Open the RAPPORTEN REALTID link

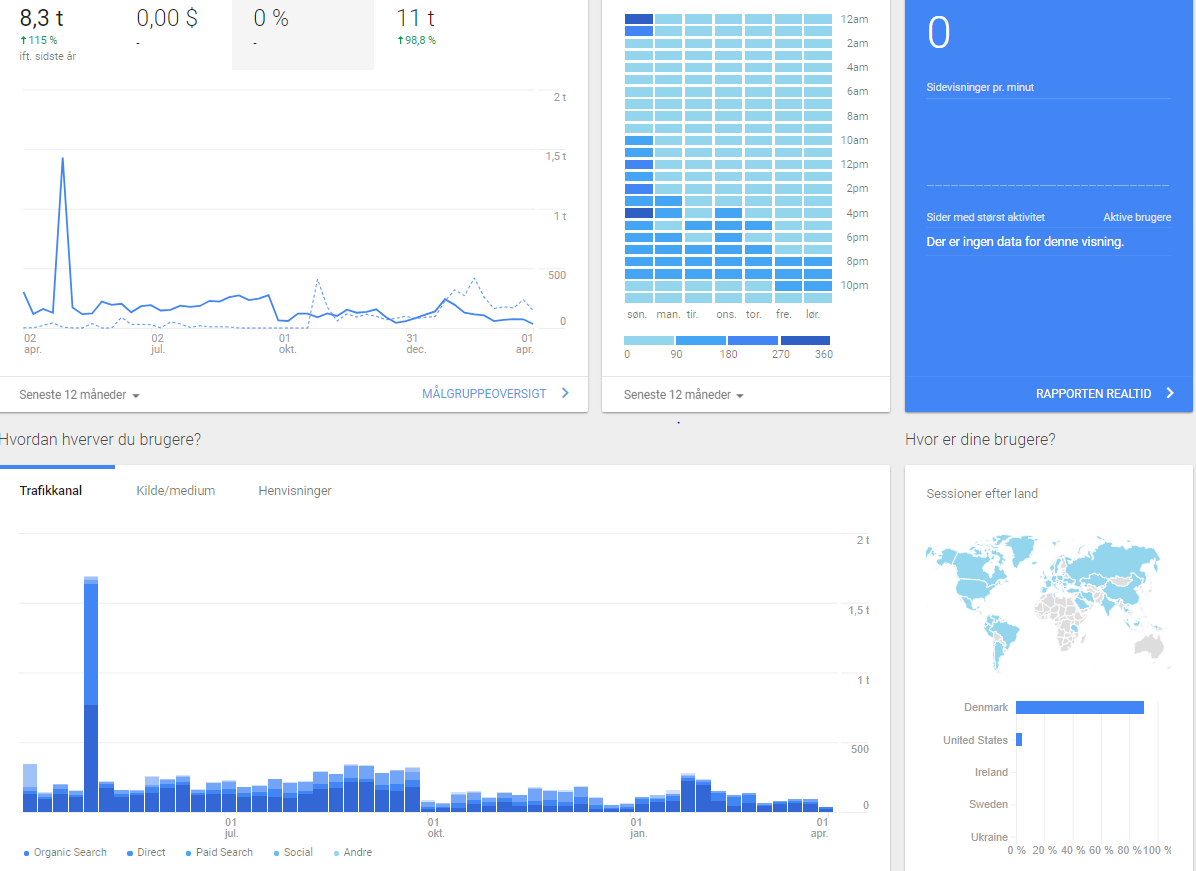pyautogui.click(x=1093, y=394)
